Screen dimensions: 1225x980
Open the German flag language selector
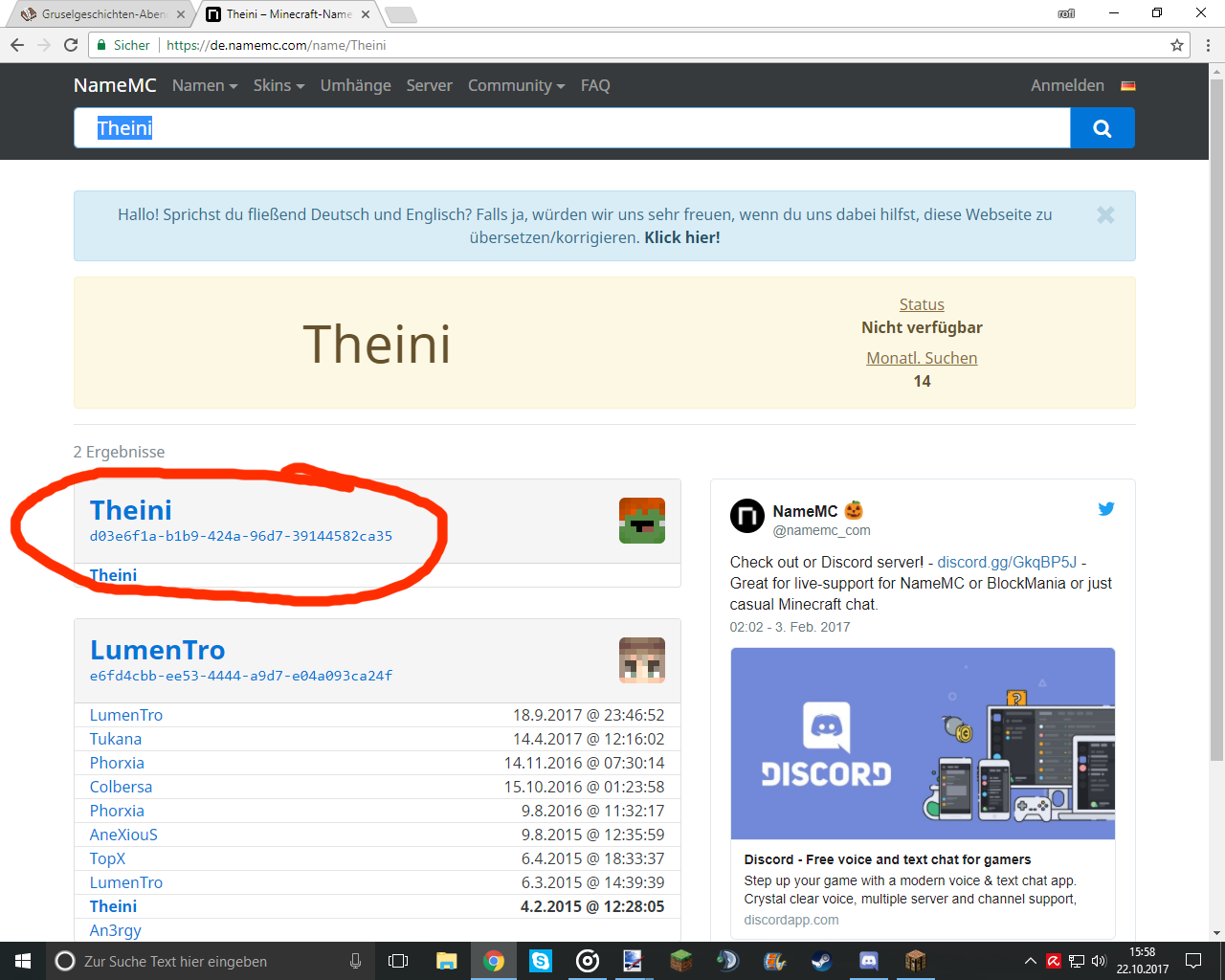point(1128,86)
